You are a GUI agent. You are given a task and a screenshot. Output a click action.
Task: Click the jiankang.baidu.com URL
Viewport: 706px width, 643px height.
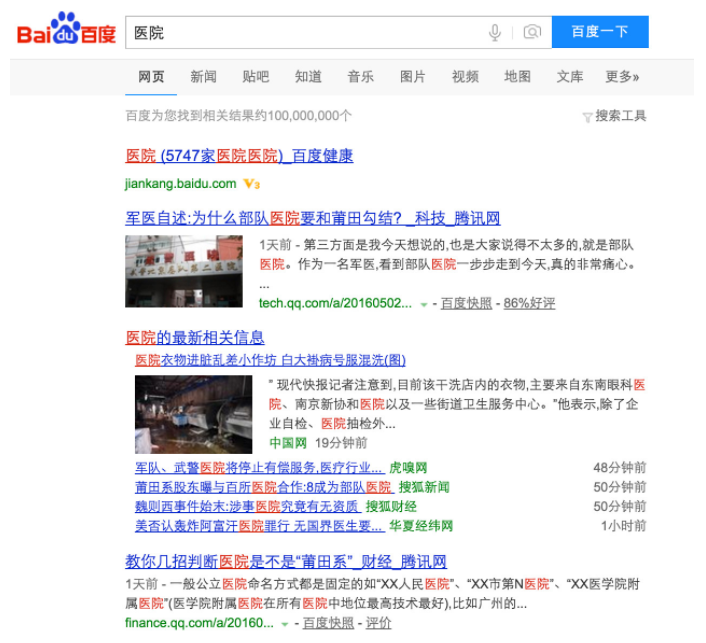tap(181, 184)
